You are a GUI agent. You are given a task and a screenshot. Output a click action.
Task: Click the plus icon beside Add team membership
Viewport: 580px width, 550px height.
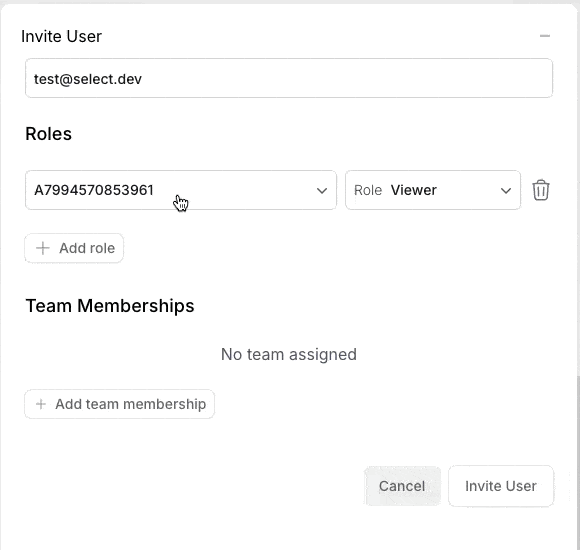coord(41,404)
